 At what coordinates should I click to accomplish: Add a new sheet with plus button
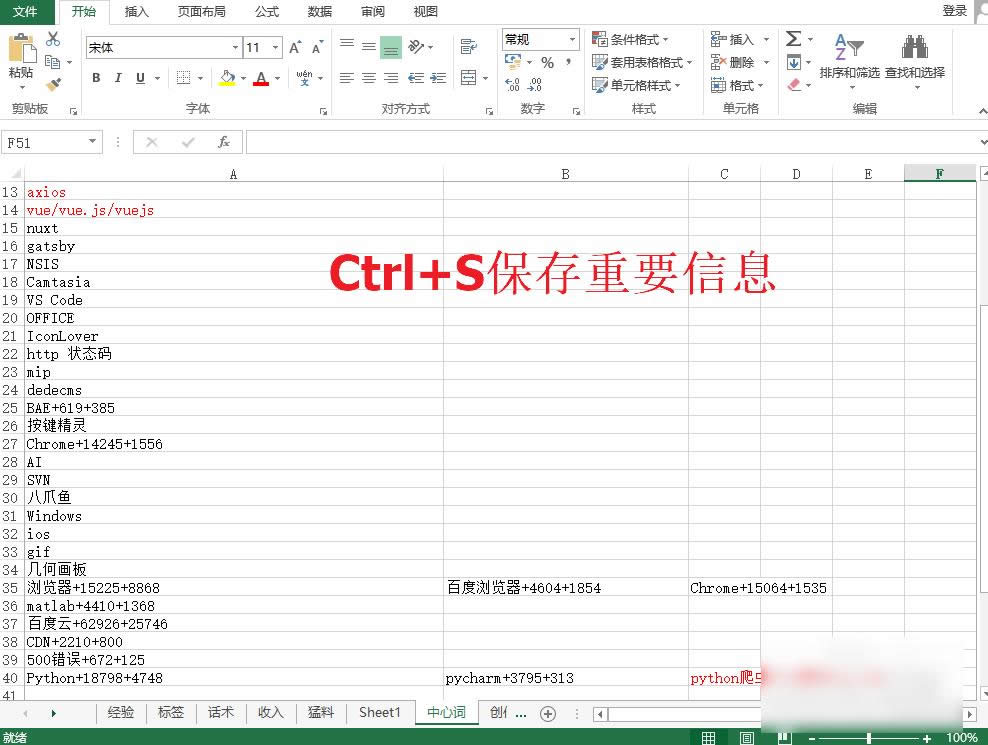(x=547, y=713)
